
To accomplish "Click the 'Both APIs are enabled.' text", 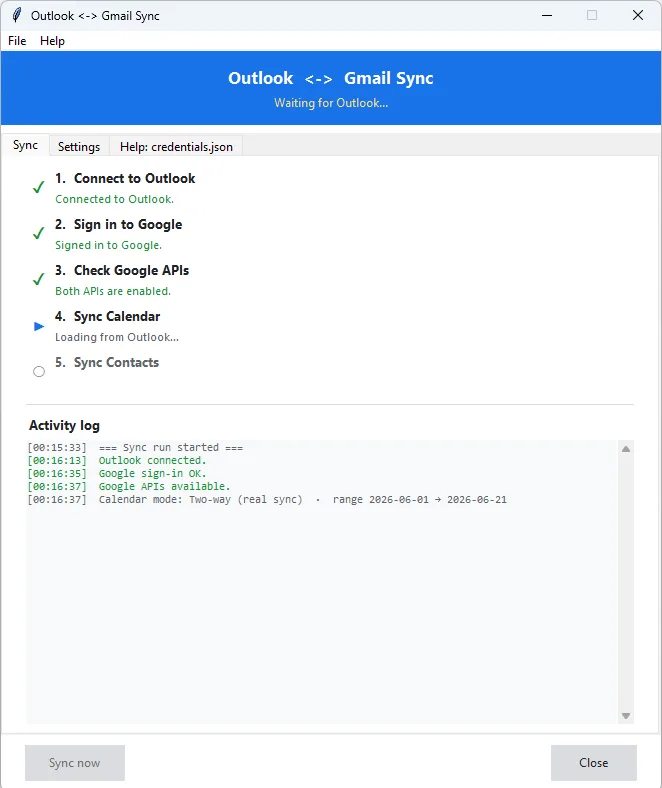I will 113,291.
